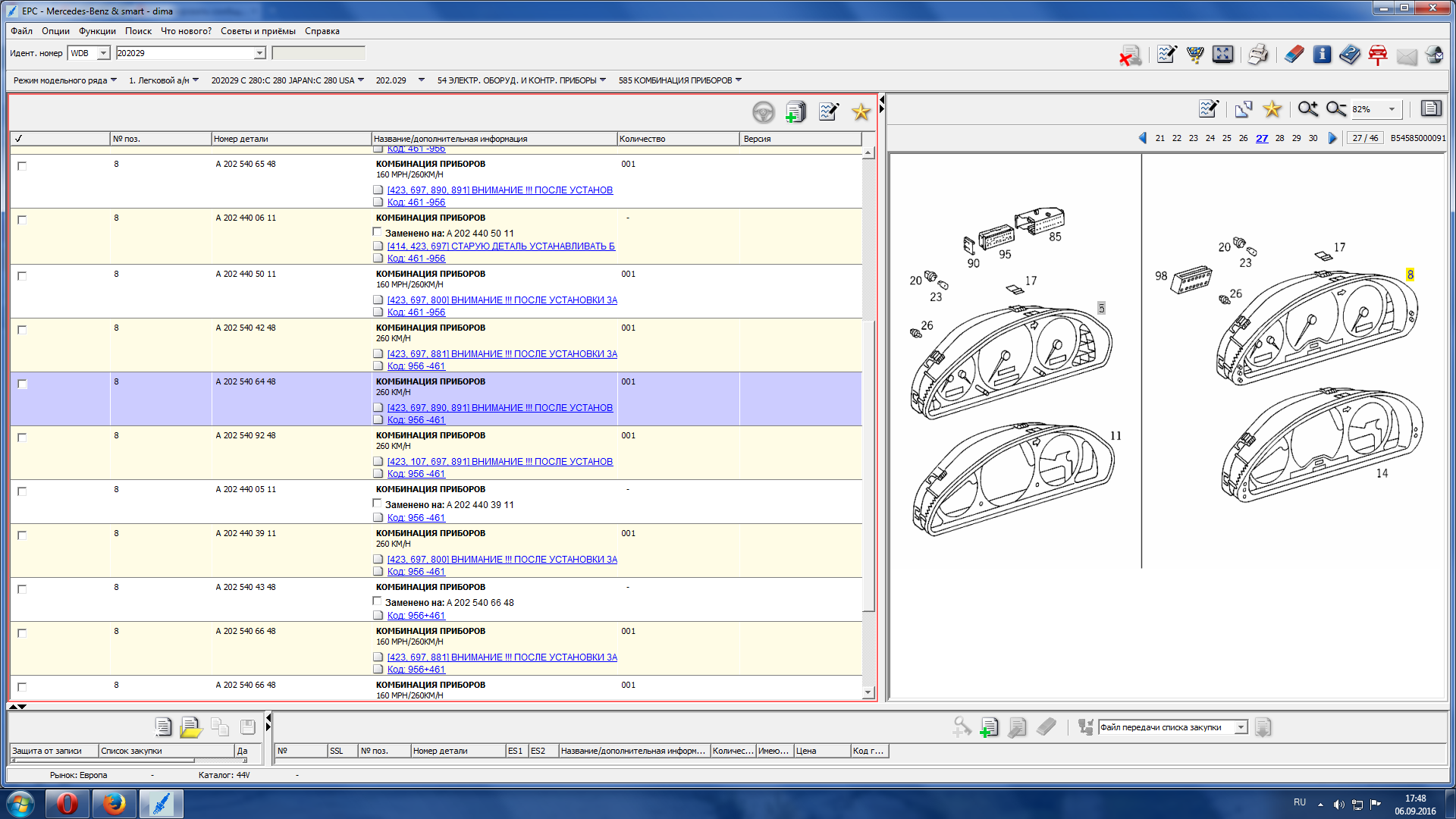Go to illustration page 28
The width and height of the screenshot is (1456, 819).
pos(1280,138)
